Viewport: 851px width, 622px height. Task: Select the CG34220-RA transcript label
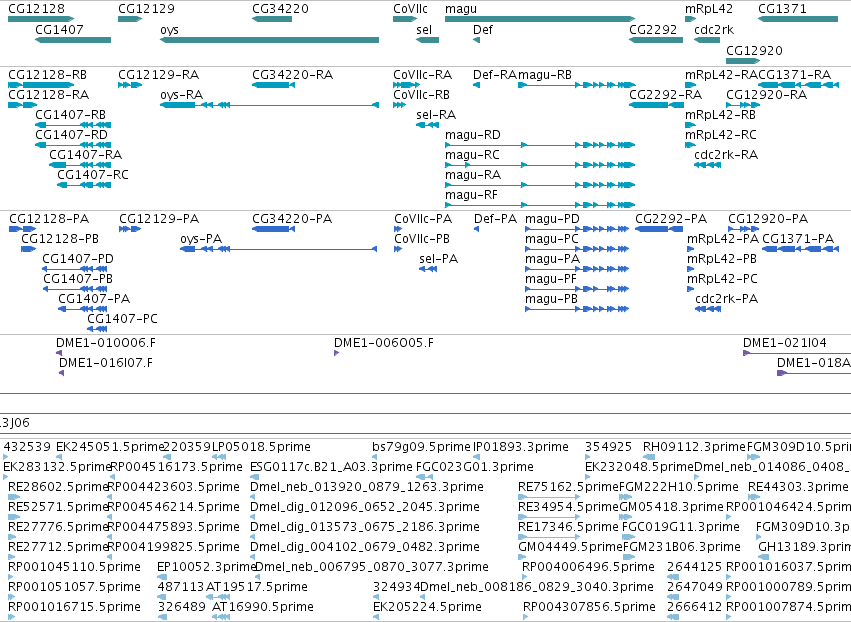[293, 74]
